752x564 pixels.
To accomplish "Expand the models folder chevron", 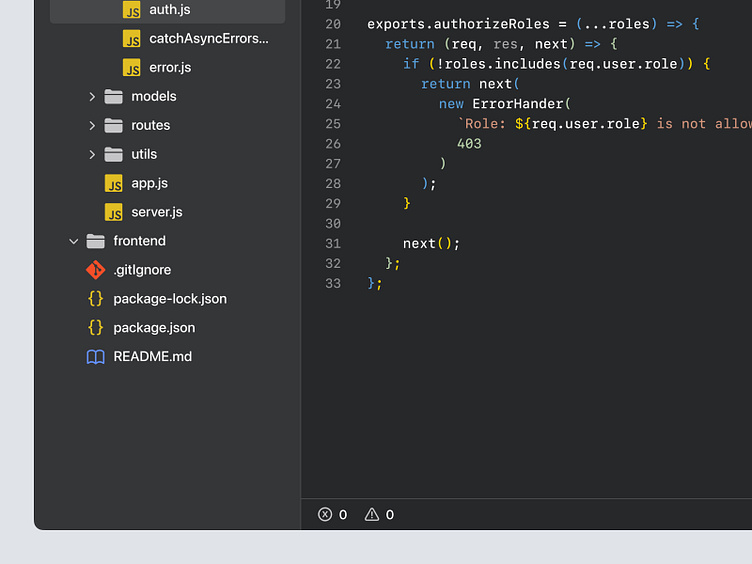I will pos(92,97).
